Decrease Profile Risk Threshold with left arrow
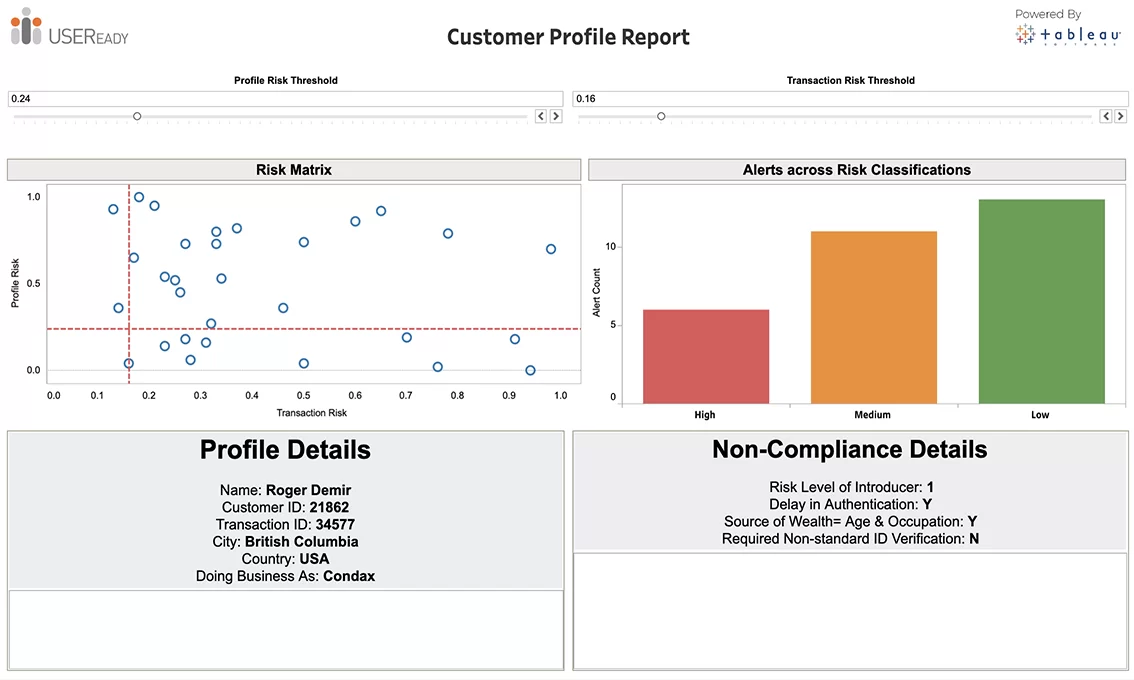Screen dimensions: 1134x680 540,116
